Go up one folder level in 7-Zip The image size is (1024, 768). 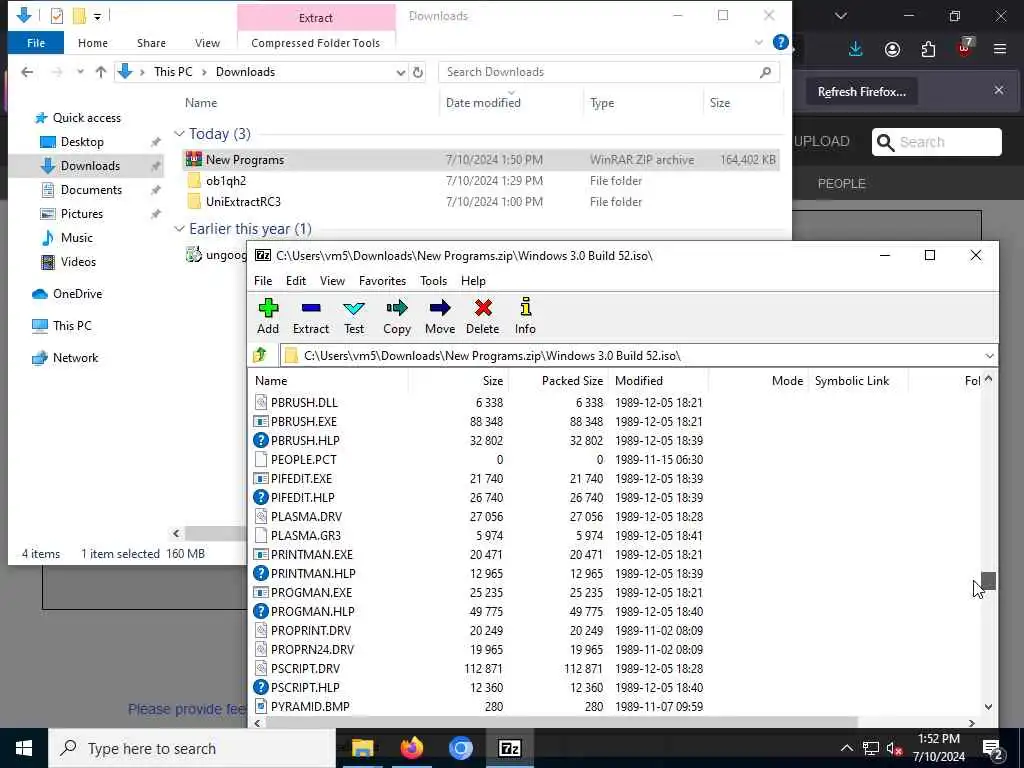260,355
